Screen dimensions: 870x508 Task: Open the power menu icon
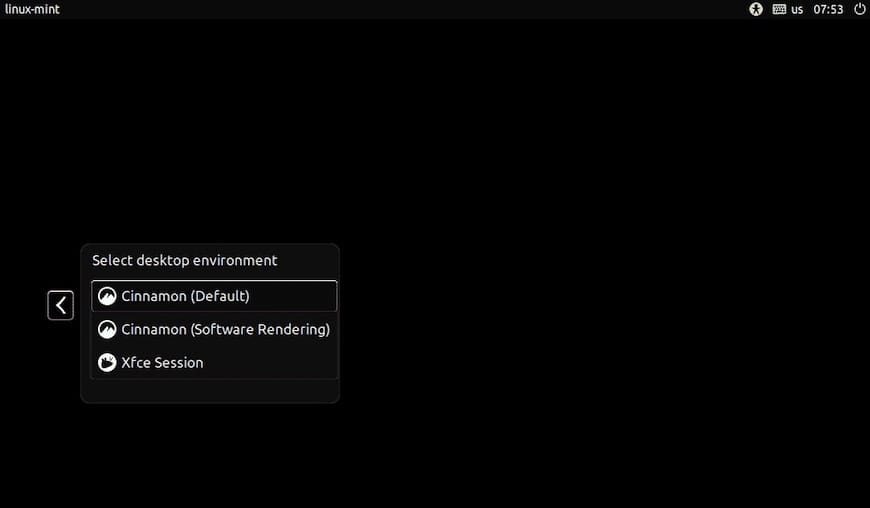pos(859,9)
